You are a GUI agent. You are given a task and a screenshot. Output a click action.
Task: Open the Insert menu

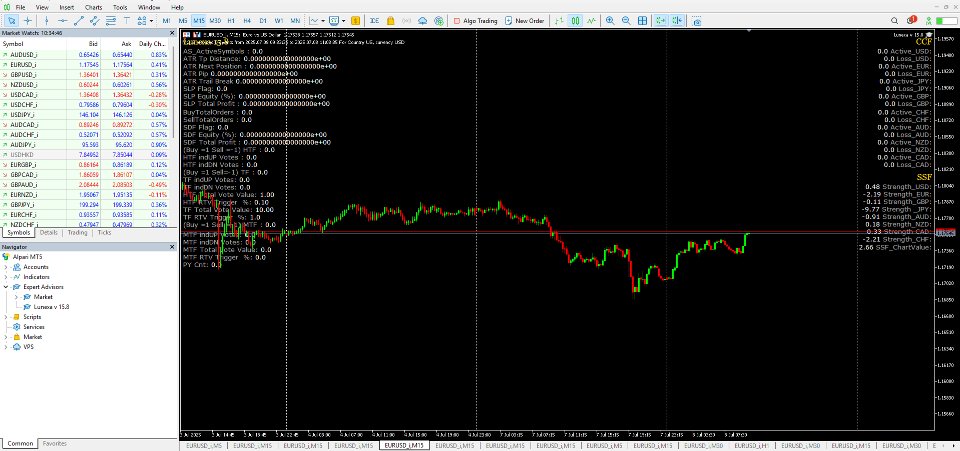[x=67, y=7]
